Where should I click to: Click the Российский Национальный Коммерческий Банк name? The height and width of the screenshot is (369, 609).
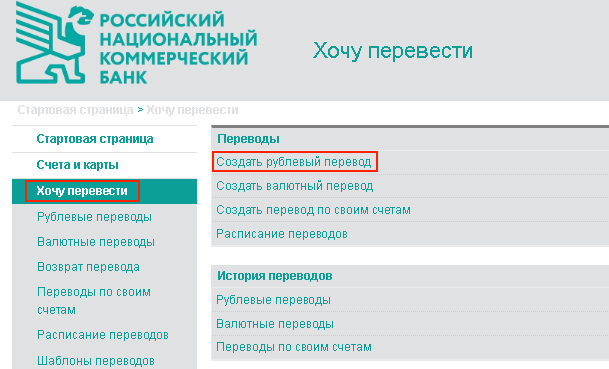[x=178, y=49]
